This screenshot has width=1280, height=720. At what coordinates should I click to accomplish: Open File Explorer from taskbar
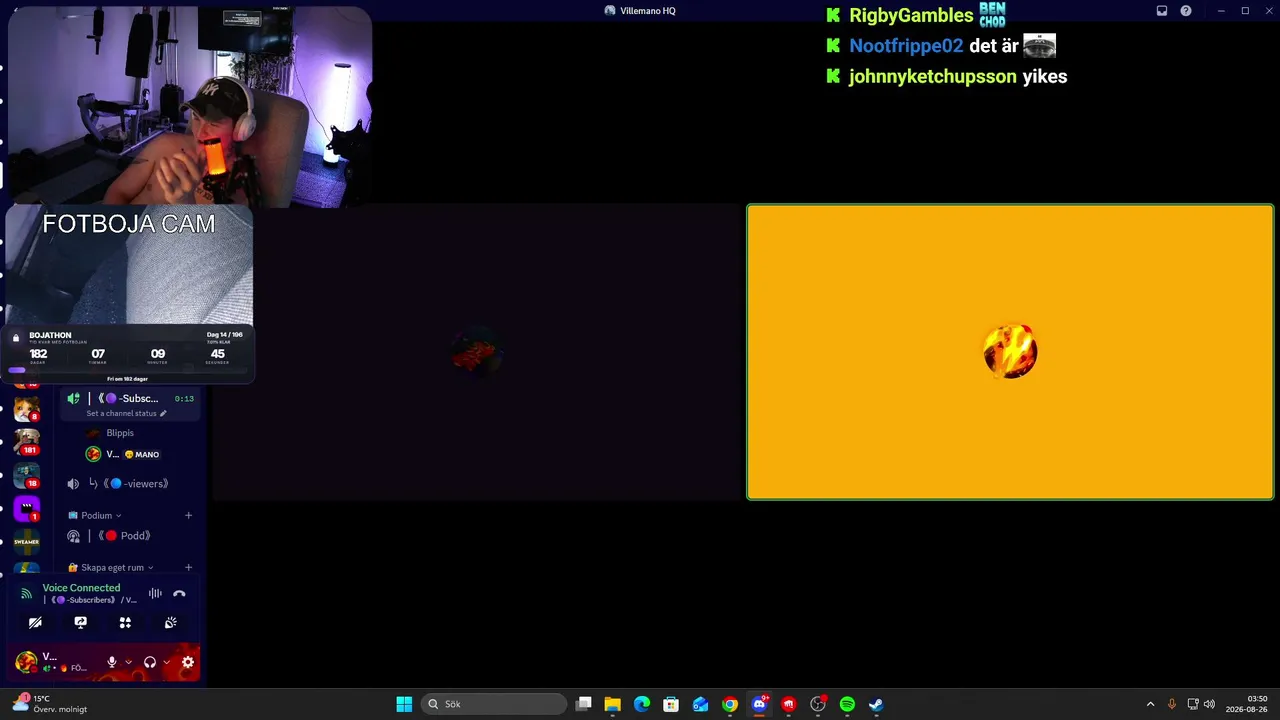click(x=613, y=704)
